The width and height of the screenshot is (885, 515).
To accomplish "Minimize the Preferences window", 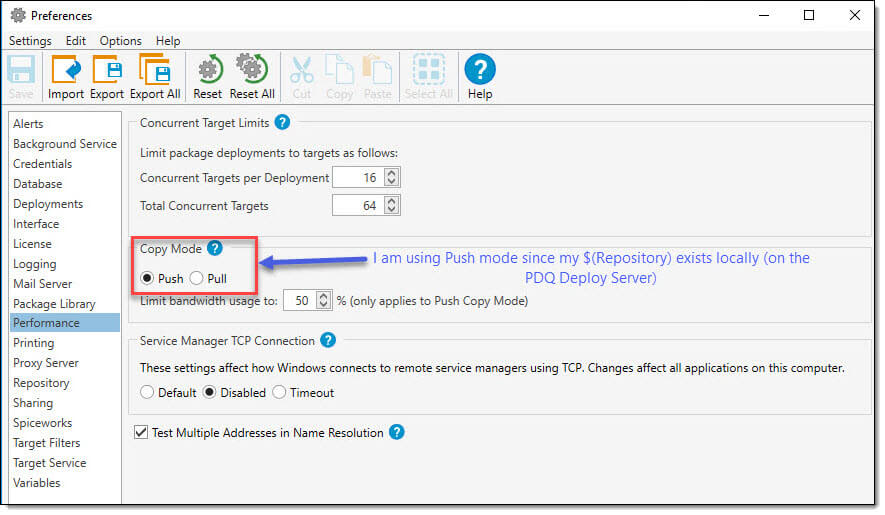I will [764, 15].
